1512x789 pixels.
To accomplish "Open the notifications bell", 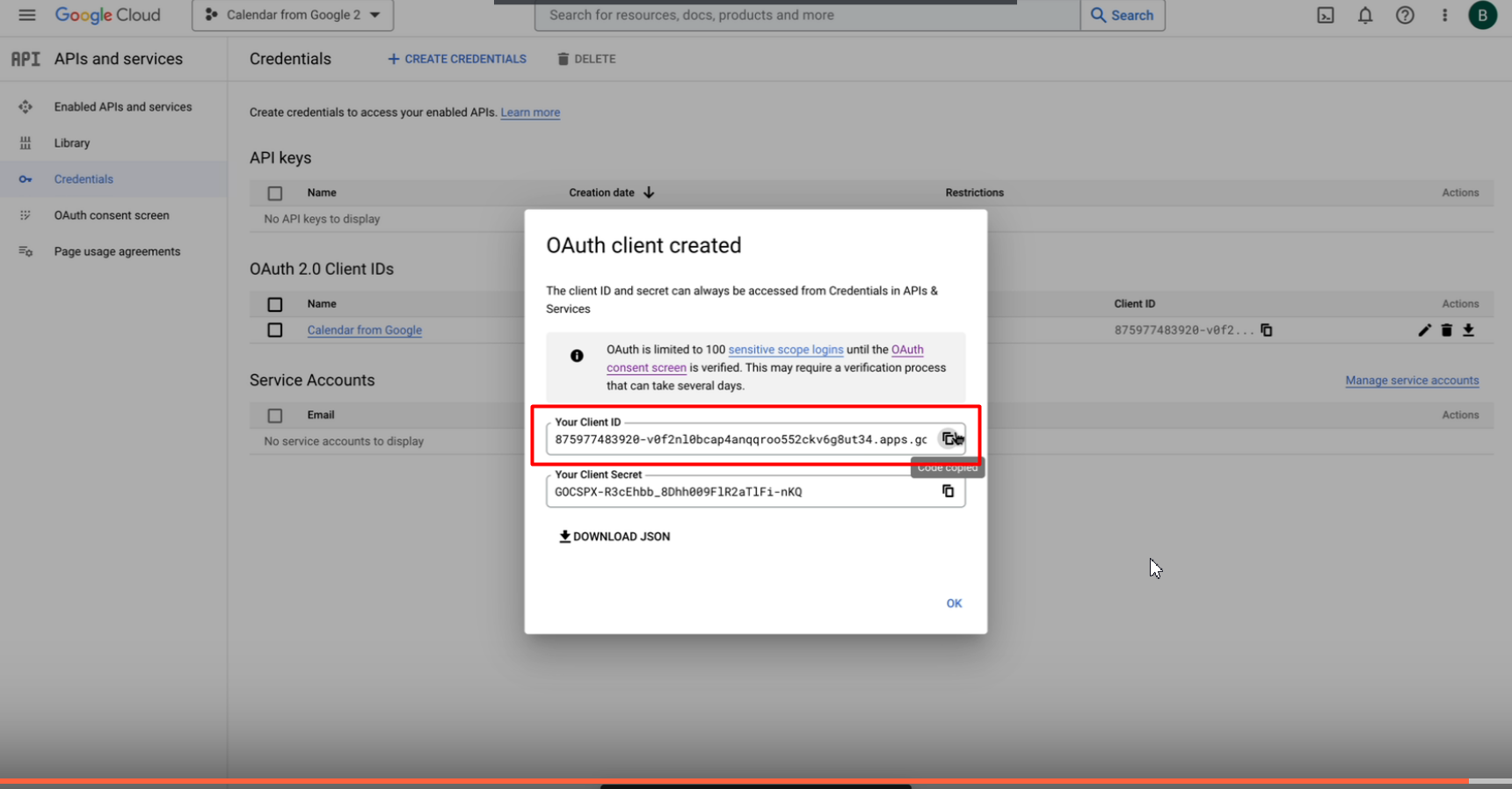I will pyautogui.click(x=1365, y=15).
